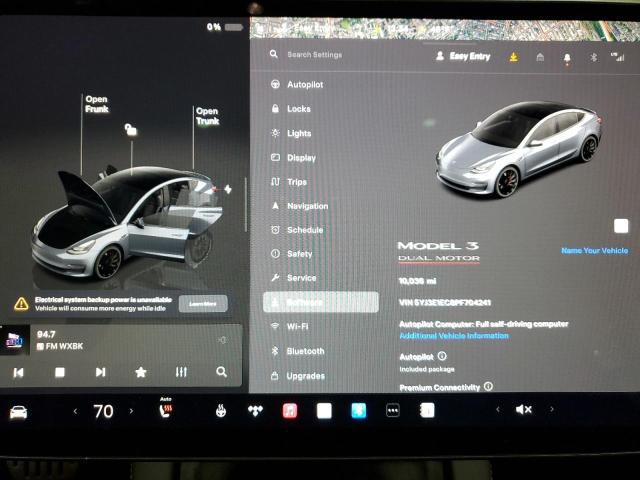Open the Locks settings menu
The width and height of the screenshot is (640, 480).
[291, 109]
